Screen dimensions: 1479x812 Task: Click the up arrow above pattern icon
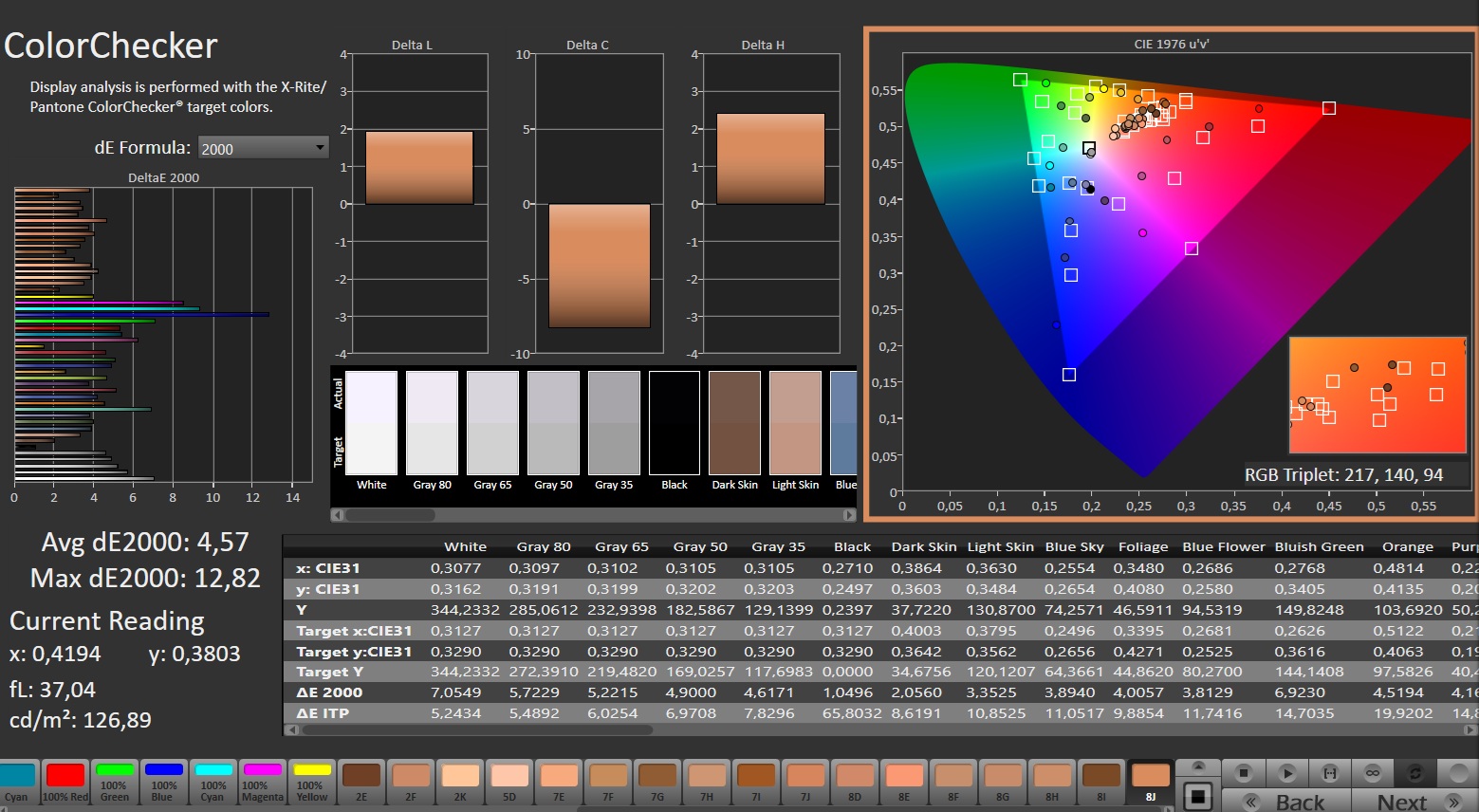pyautogui.click(x=1198, y=766)
